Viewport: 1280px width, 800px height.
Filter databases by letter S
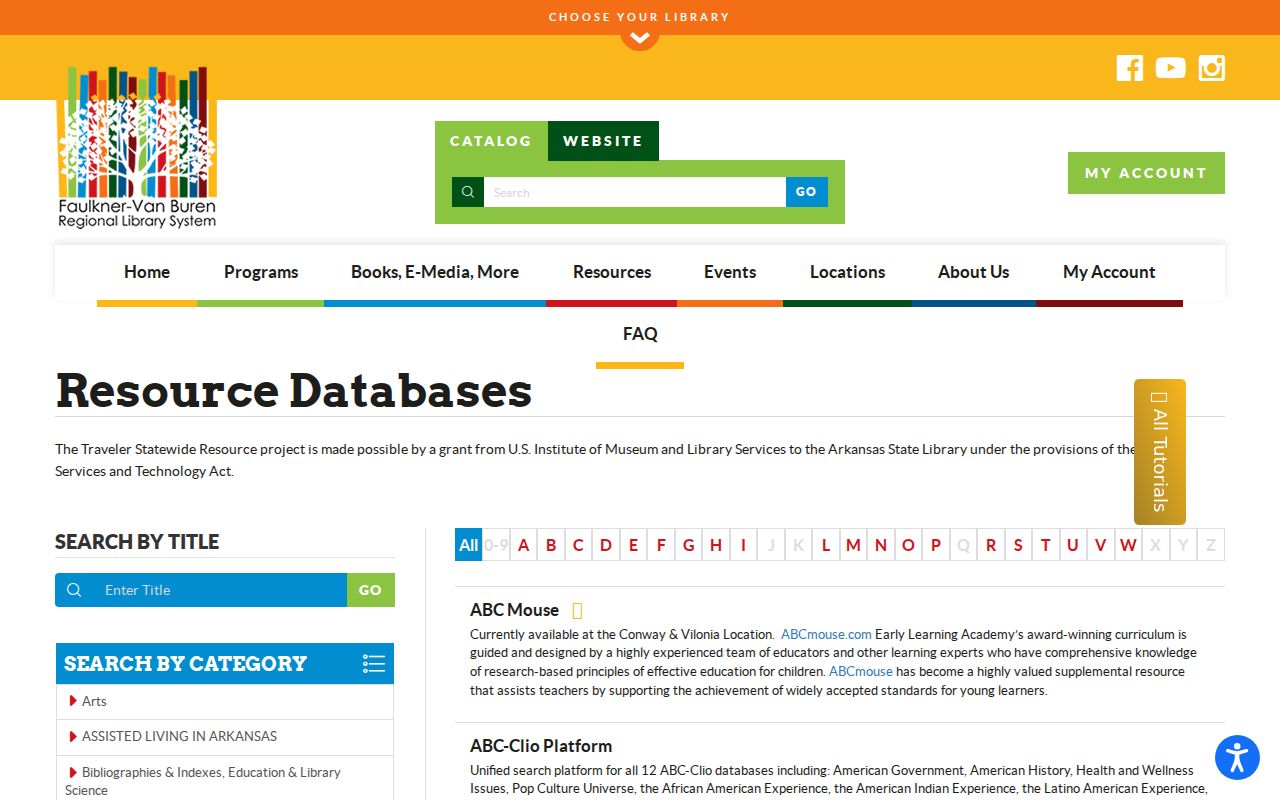point(1018,545)
